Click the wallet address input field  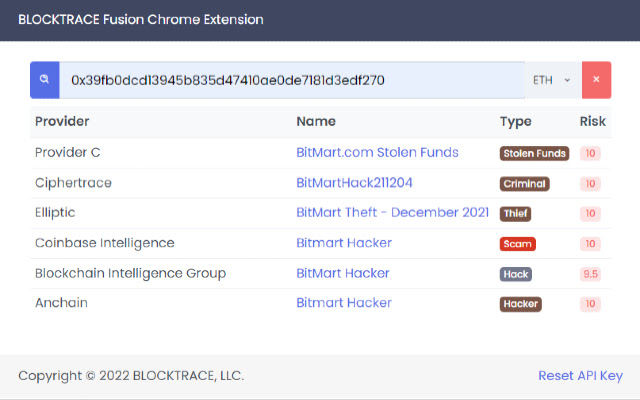[290, 80]
